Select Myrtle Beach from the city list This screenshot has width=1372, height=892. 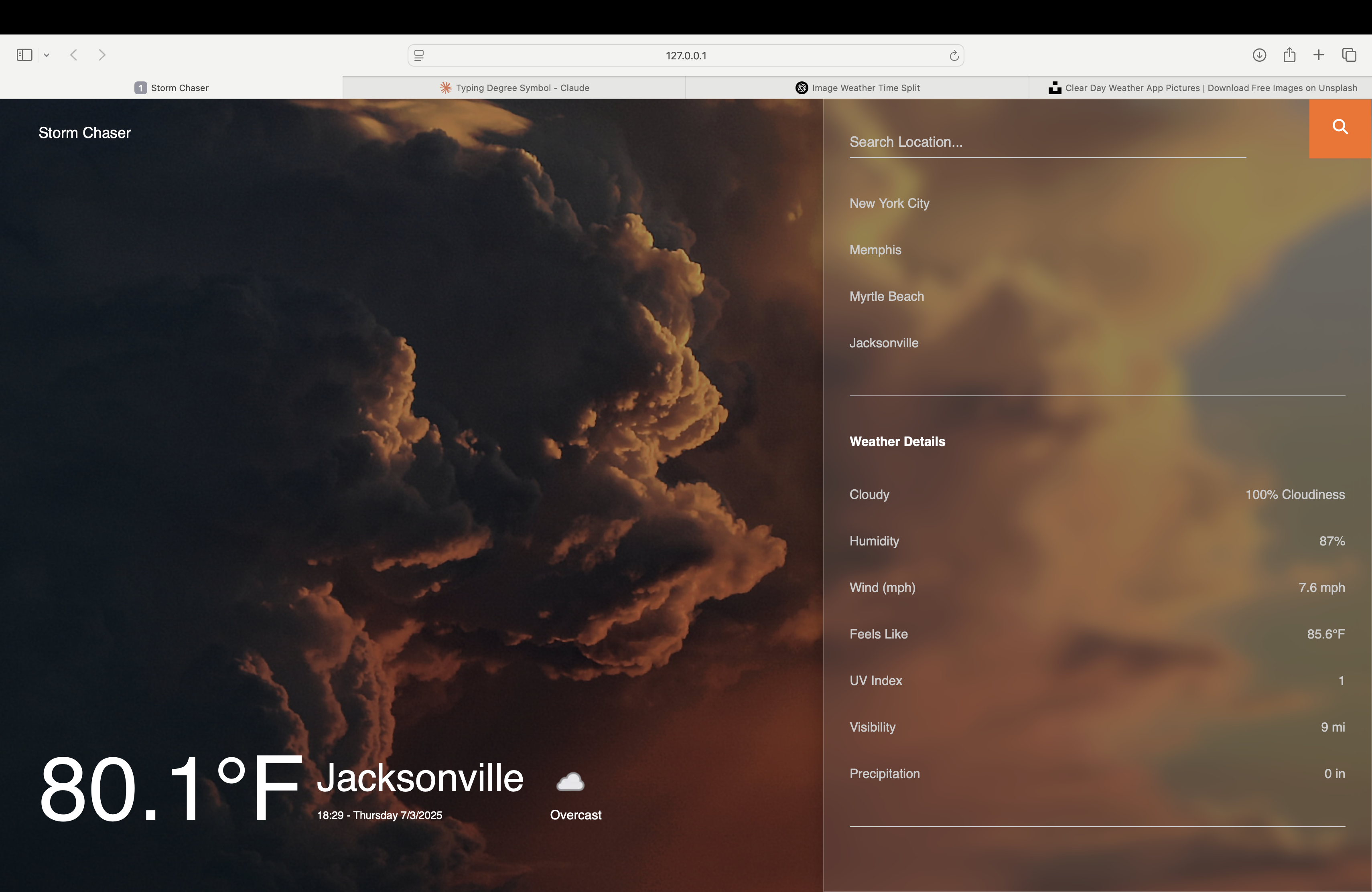click(887, 296)
